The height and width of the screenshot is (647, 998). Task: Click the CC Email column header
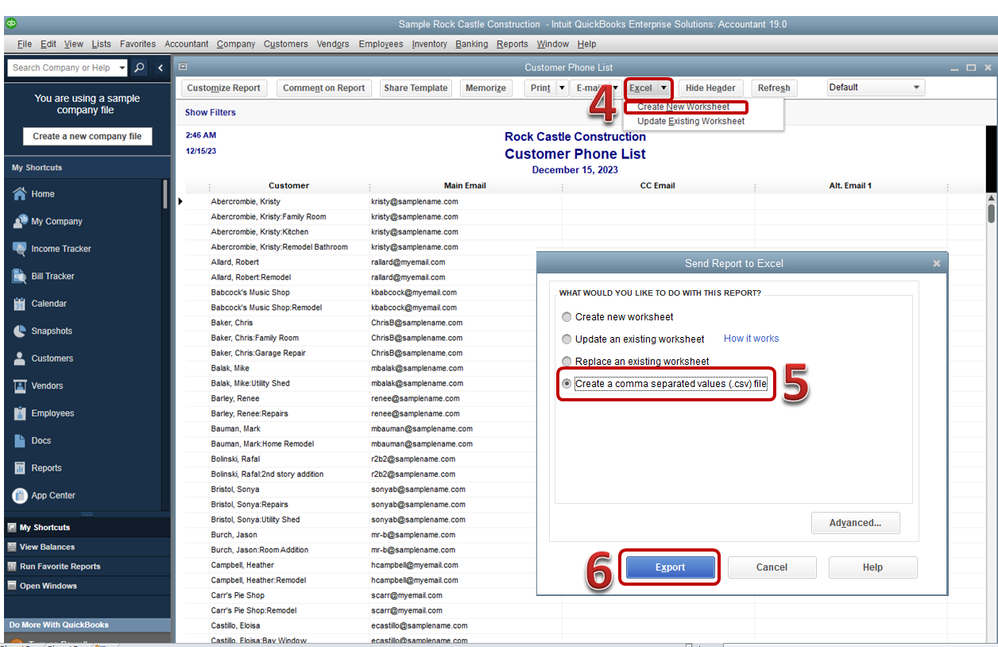coord(657,186)
